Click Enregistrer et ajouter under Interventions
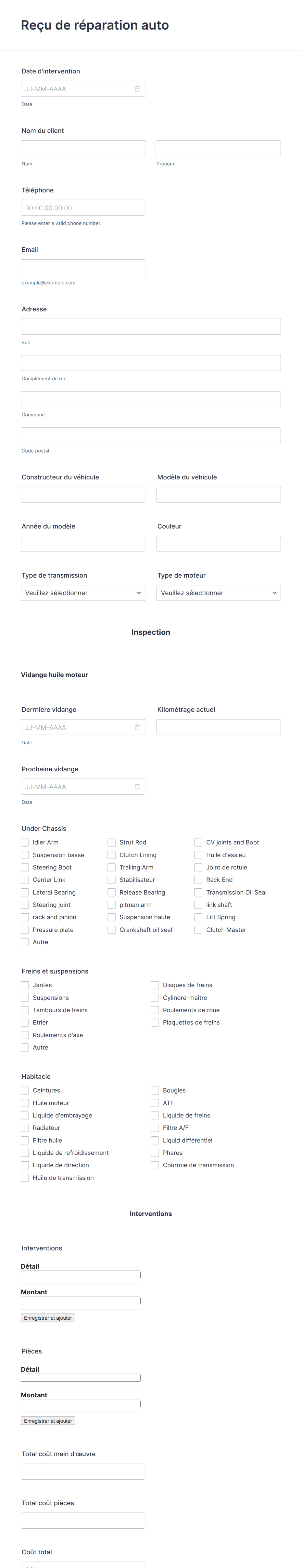The image size is (302, 1568). coord(48,1318)
